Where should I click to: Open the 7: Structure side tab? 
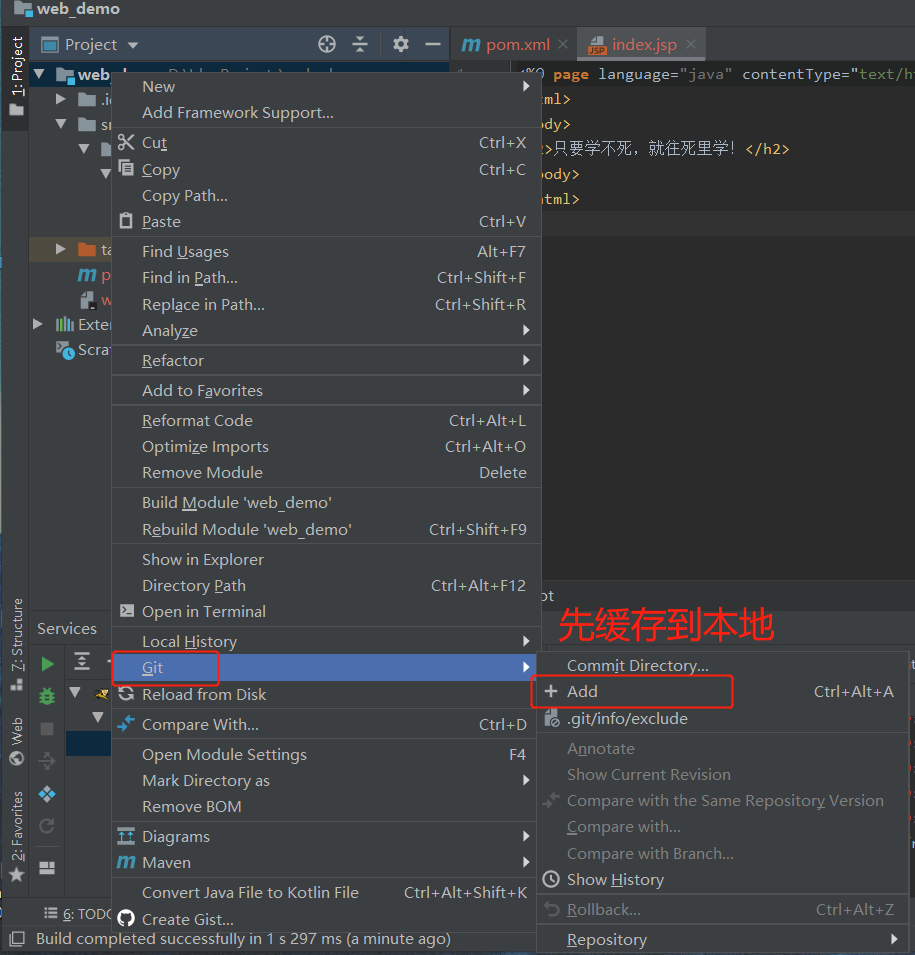(17, 644)
